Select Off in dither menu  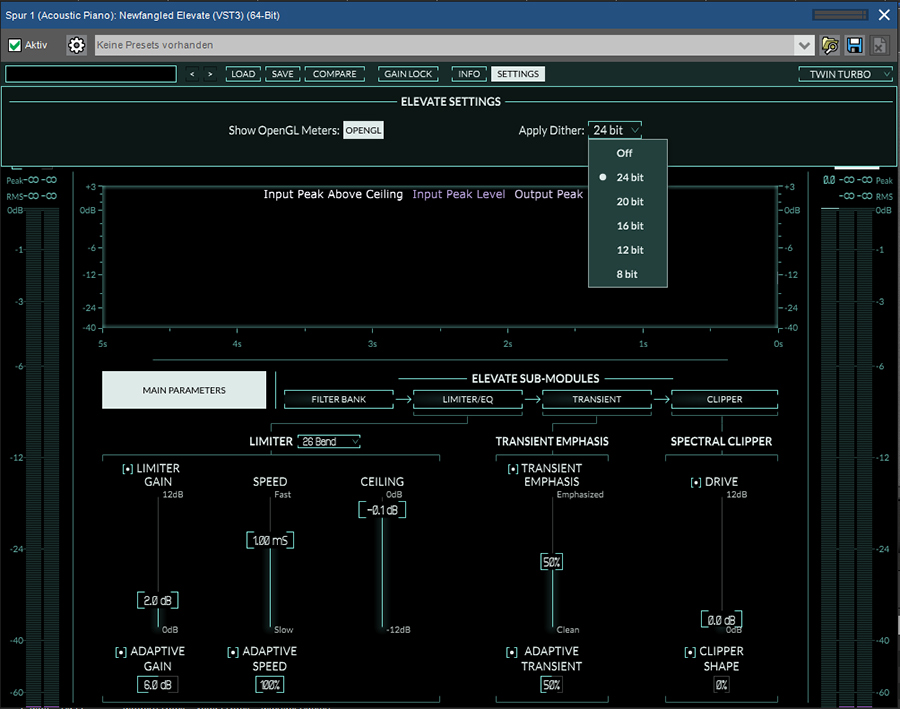tap(628, 153)
